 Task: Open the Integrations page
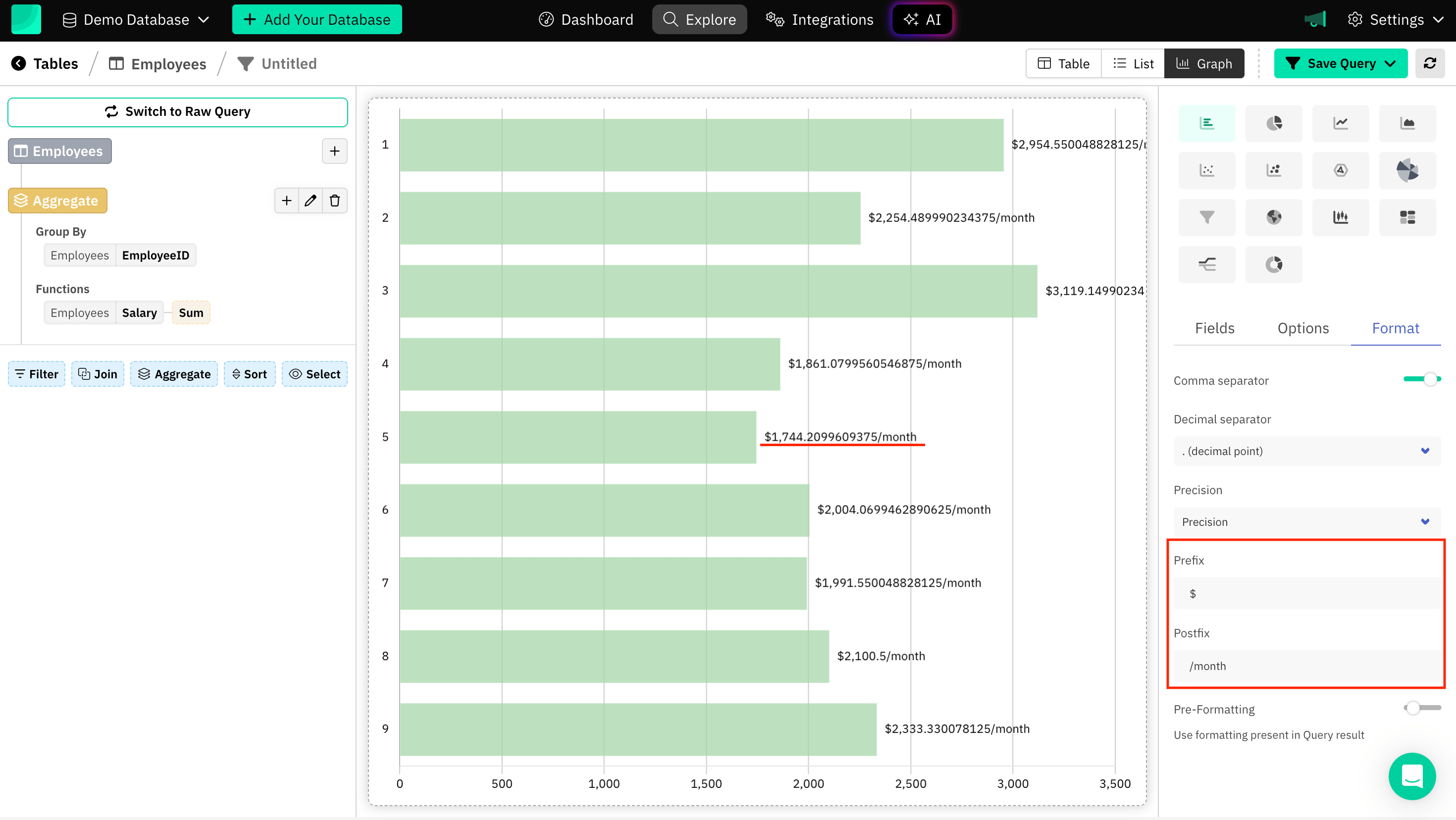point(820,19)
